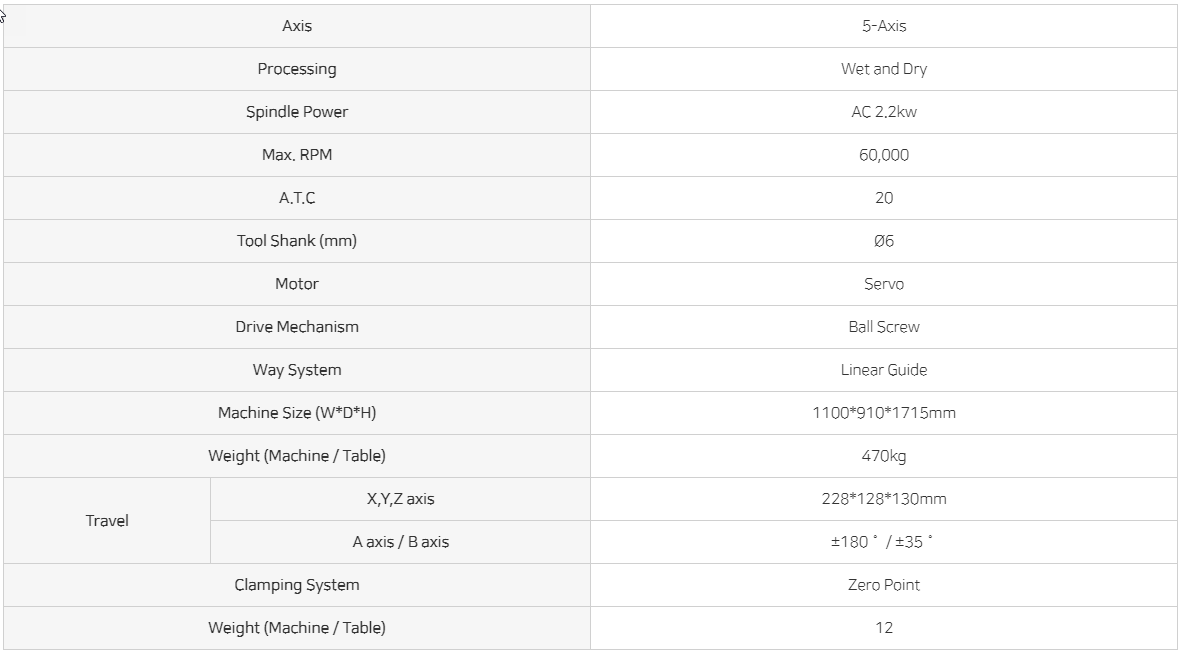Select the "1100*910*1715mm" dimensions value
This screenshot has width=1181, height=652.
tap(884, 413)
